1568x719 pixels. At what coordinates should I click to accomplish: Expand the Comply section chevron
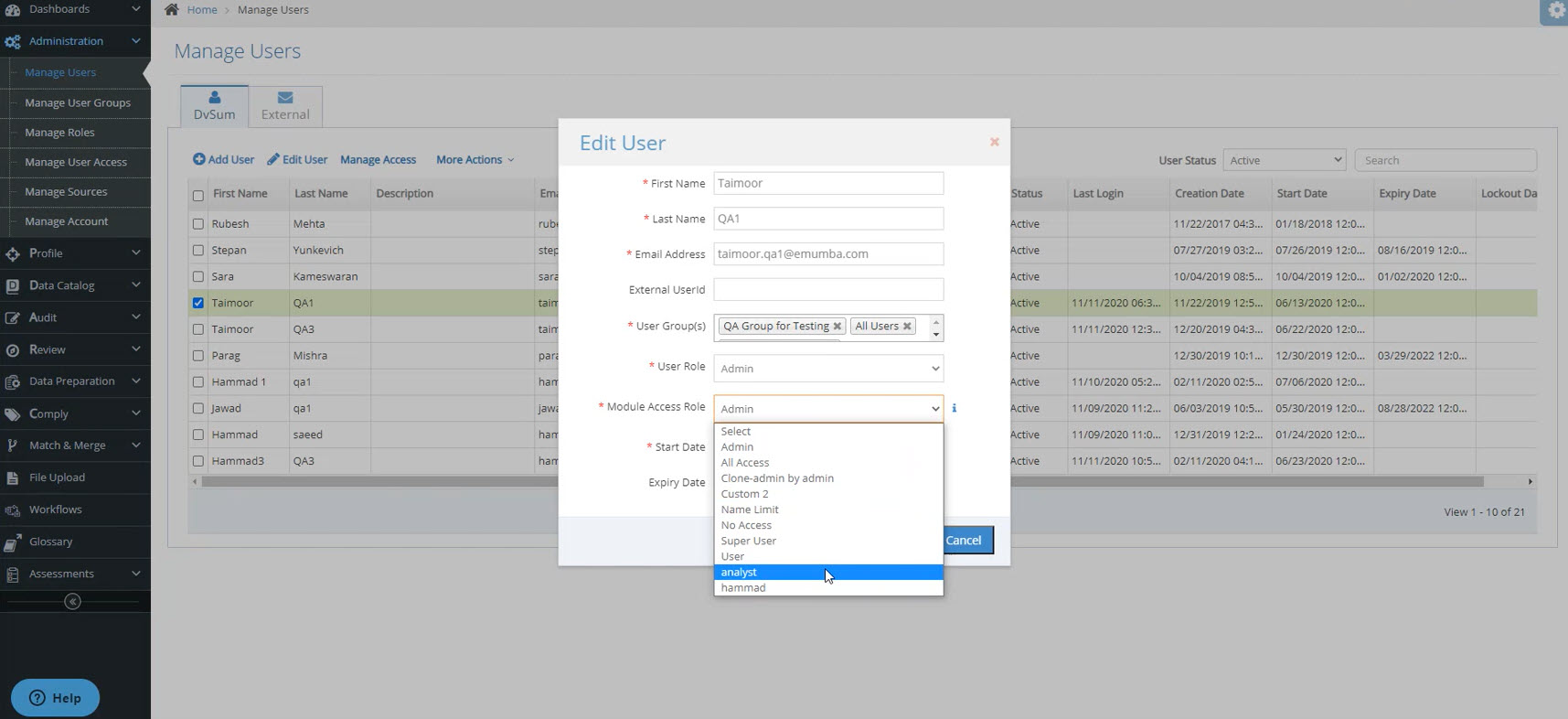coord(135,413)
